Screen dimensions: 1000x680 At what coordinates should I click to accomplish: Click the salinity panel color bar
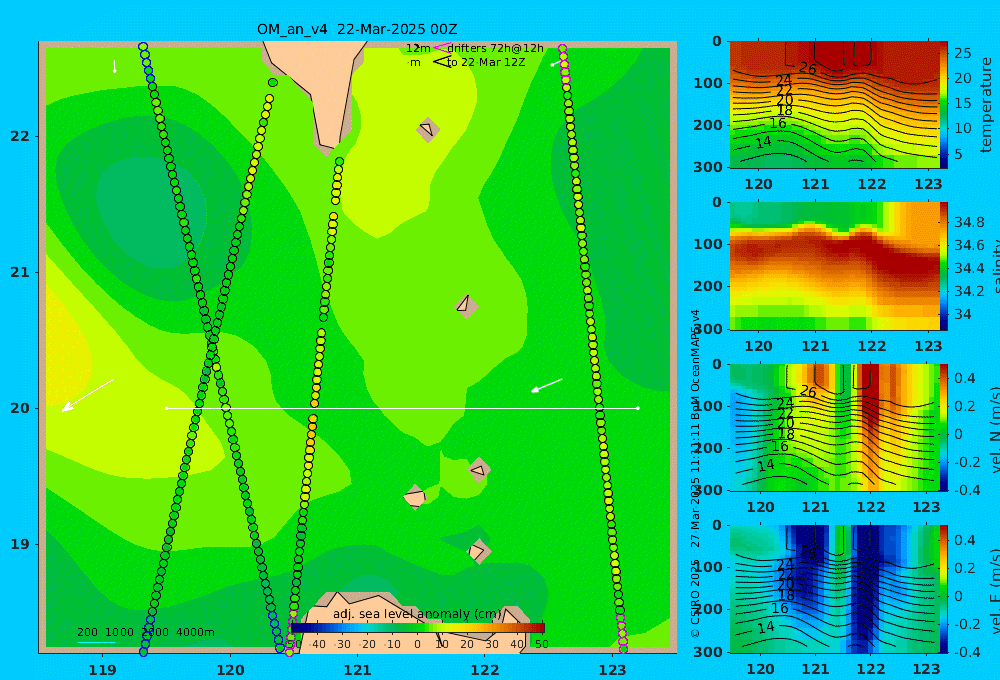(x=944, y=266)
